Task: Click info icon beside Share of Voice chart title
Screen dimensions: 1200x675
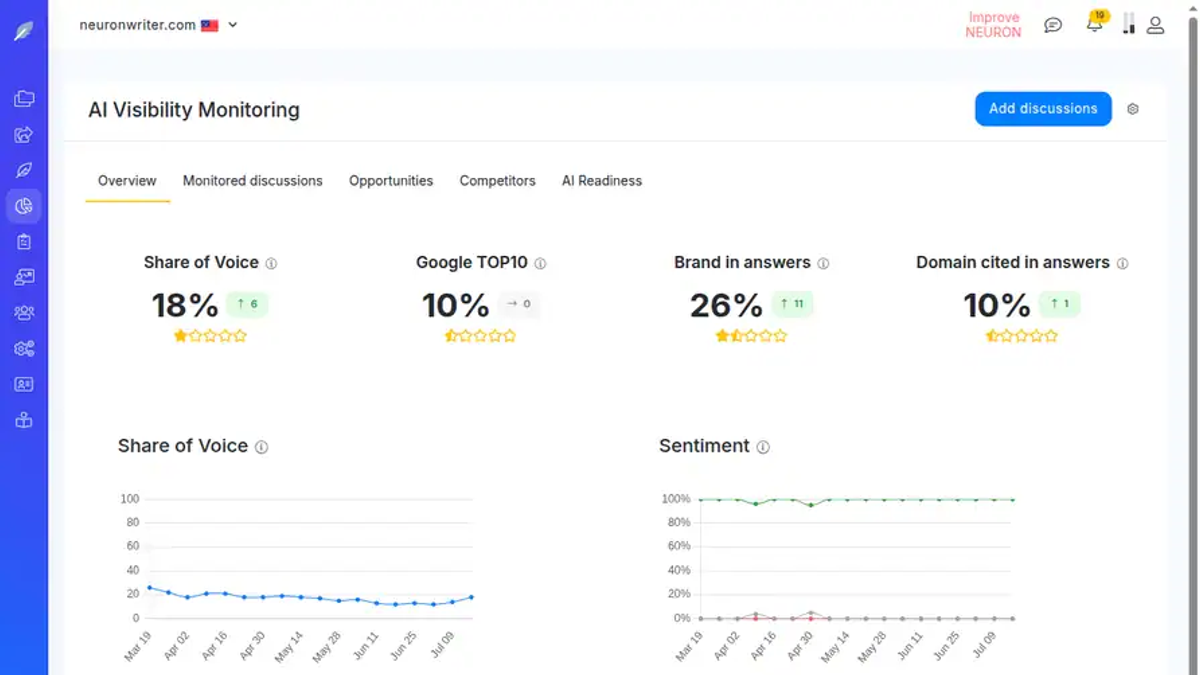Action: [261, 447]
